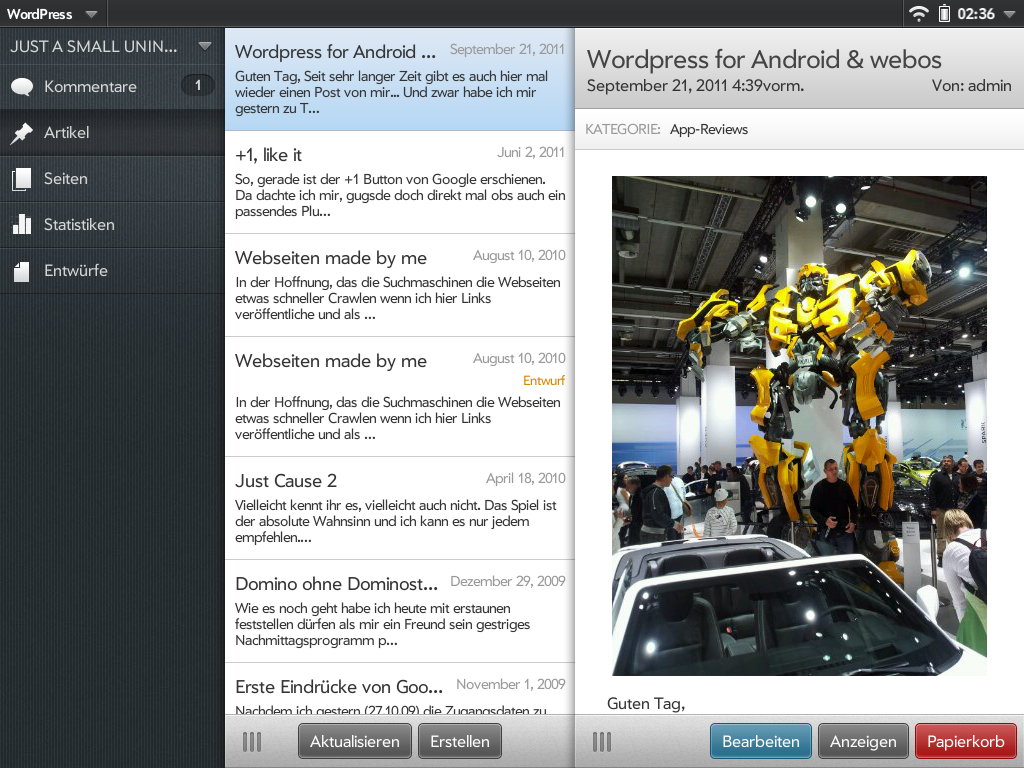
Task: Click the battery status icon
Action: 944,13
